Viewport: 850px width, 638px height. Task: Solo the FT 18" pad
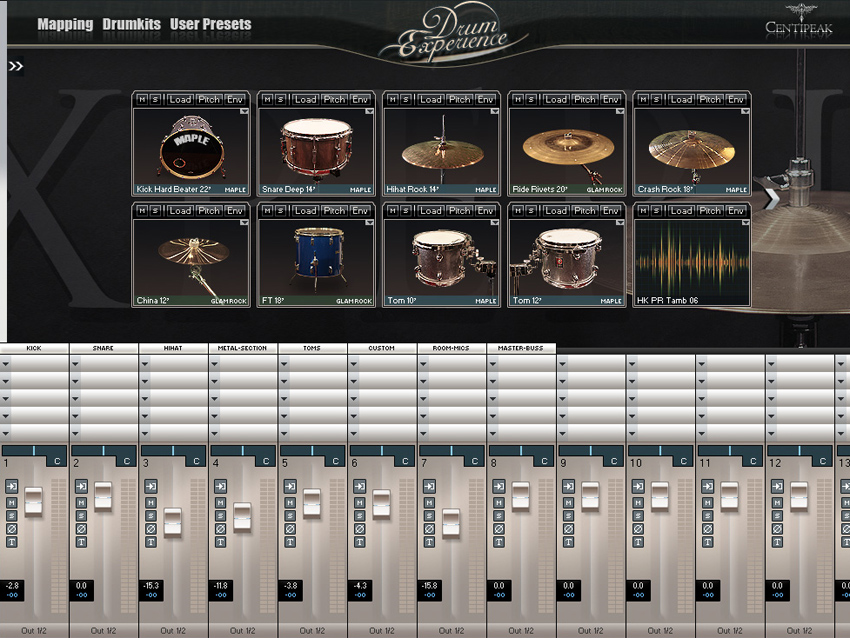coord(280,210)
